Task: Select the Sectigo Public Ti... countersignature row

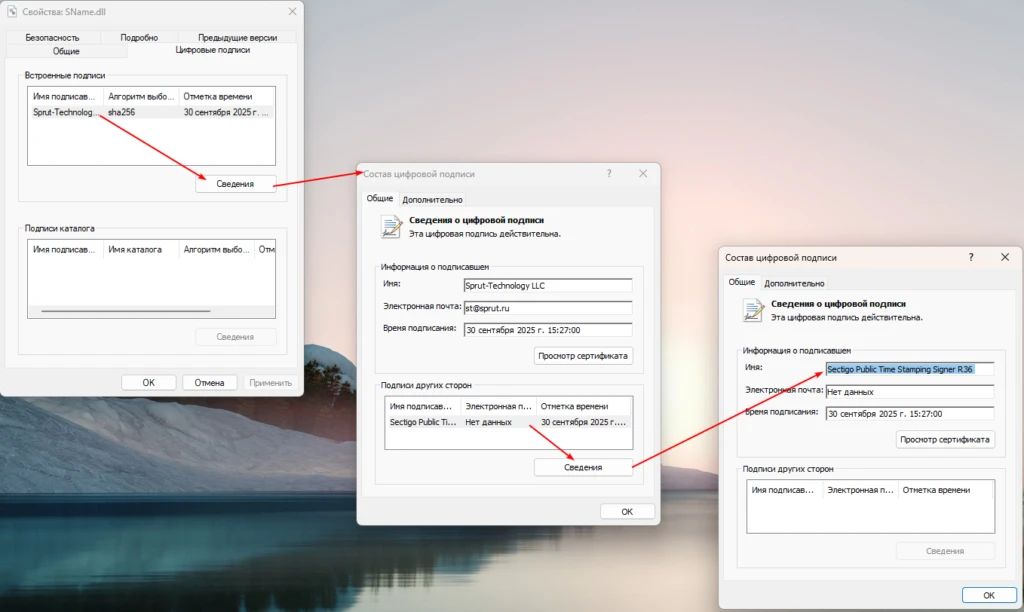Action: coord(508,423)
